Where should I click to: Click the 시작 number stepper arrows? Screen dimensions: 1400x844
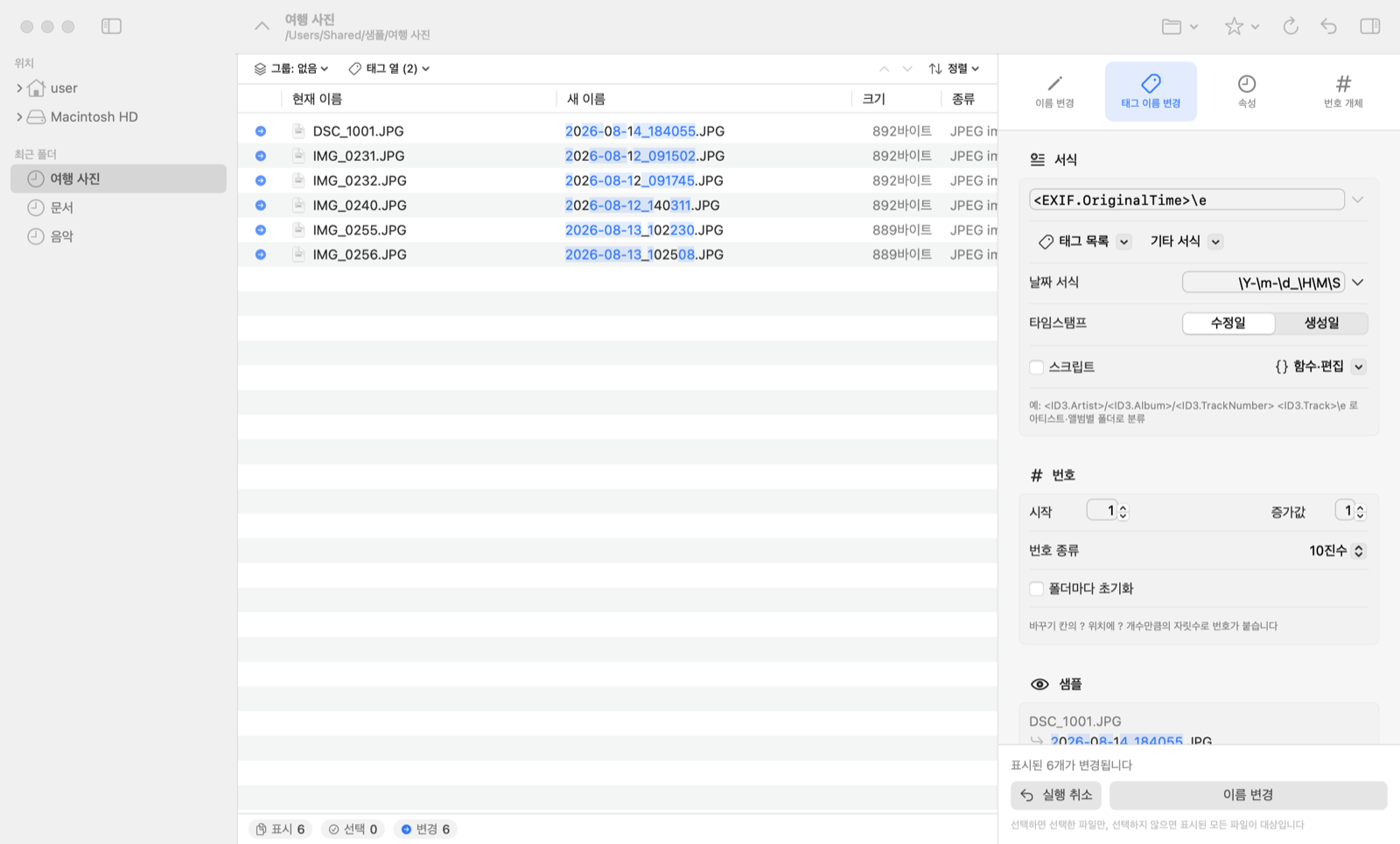tap(1123, 511)
